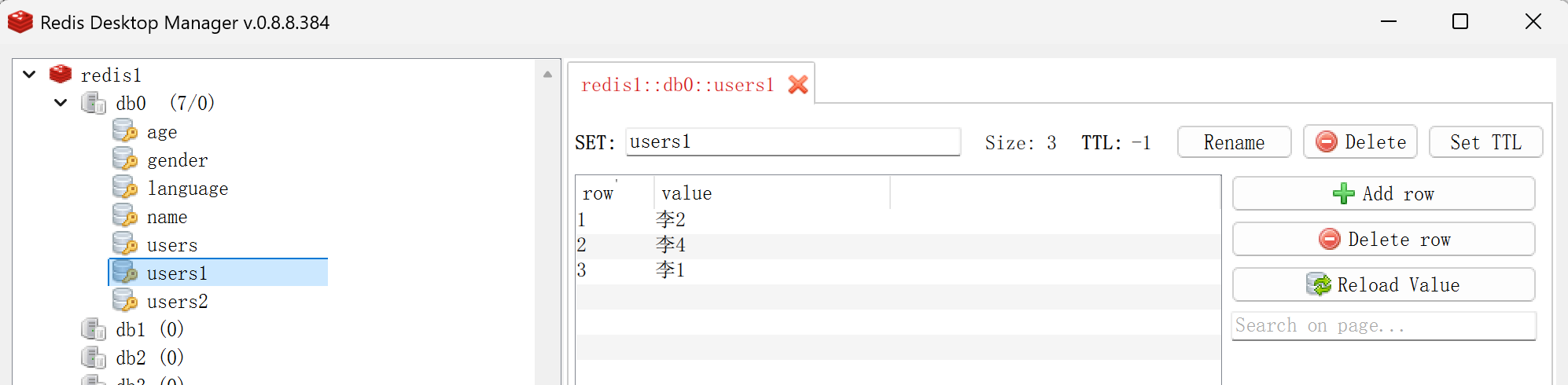Click the Redis Desktop Manager title icon
The width and height of the screenshot is (1568, 385).
(20, 22)
